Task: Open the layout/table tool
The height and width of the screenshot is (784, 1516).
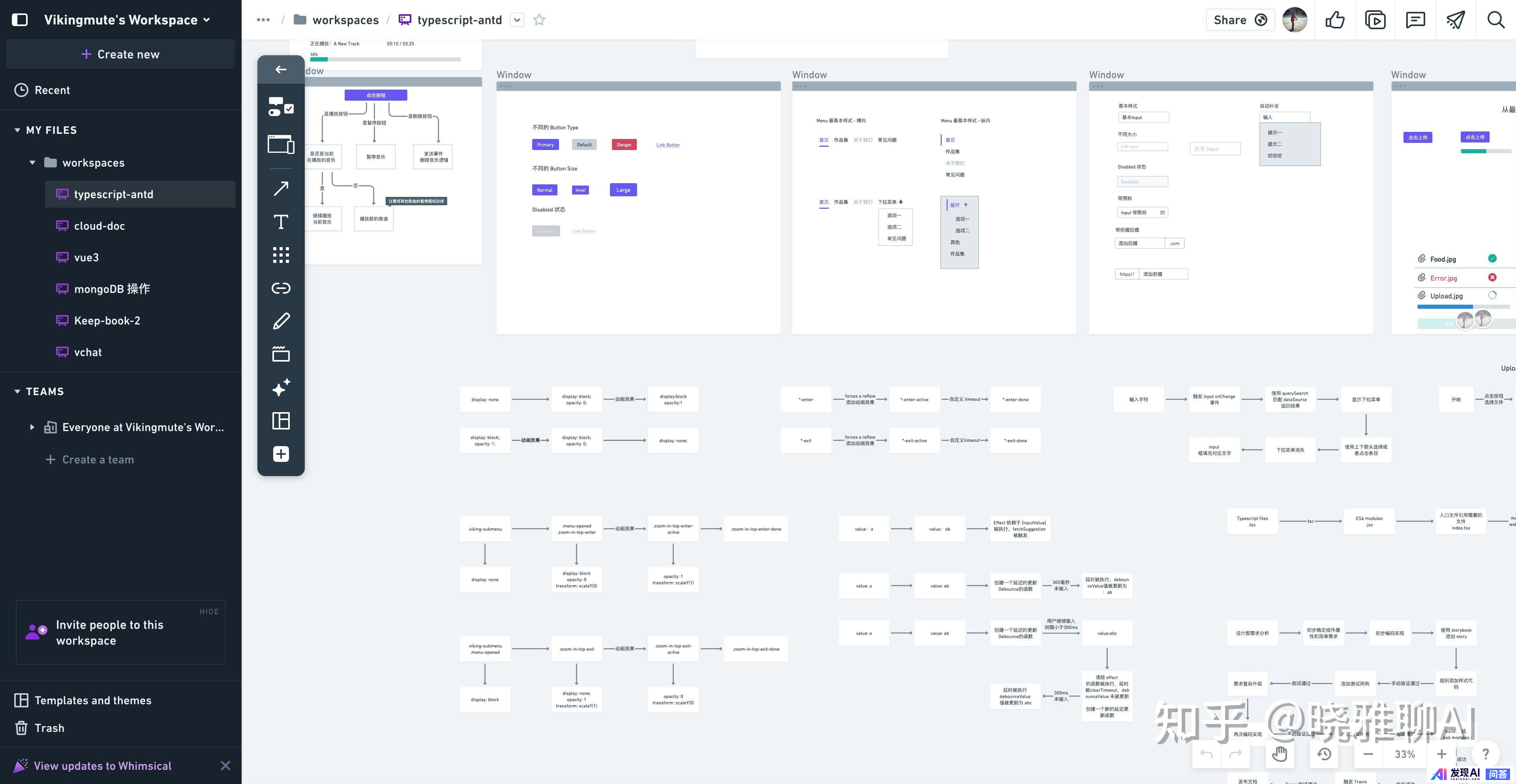Action: (x=281, y=420)
